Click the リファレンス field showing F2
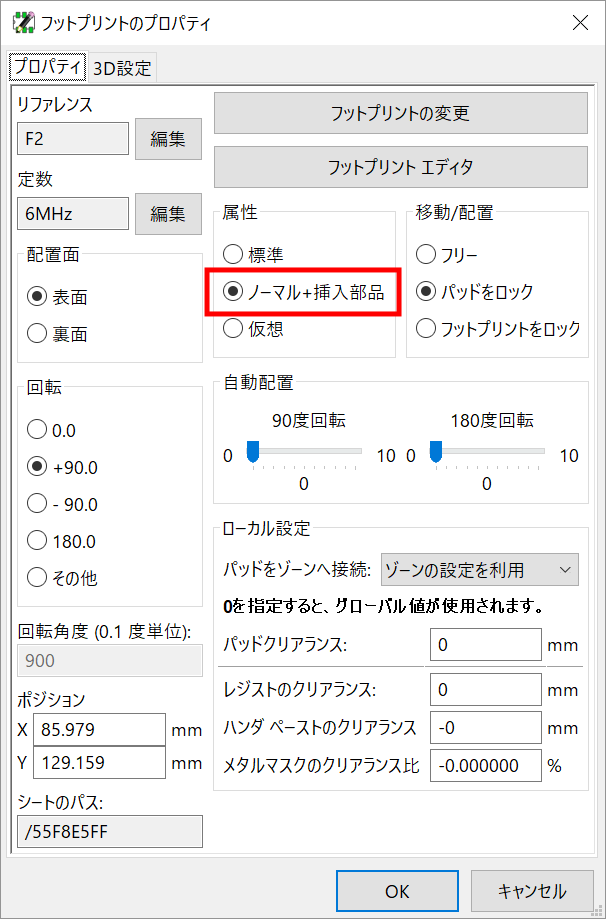Viewport: 606px width, 919px height. [x=73, y=139]
